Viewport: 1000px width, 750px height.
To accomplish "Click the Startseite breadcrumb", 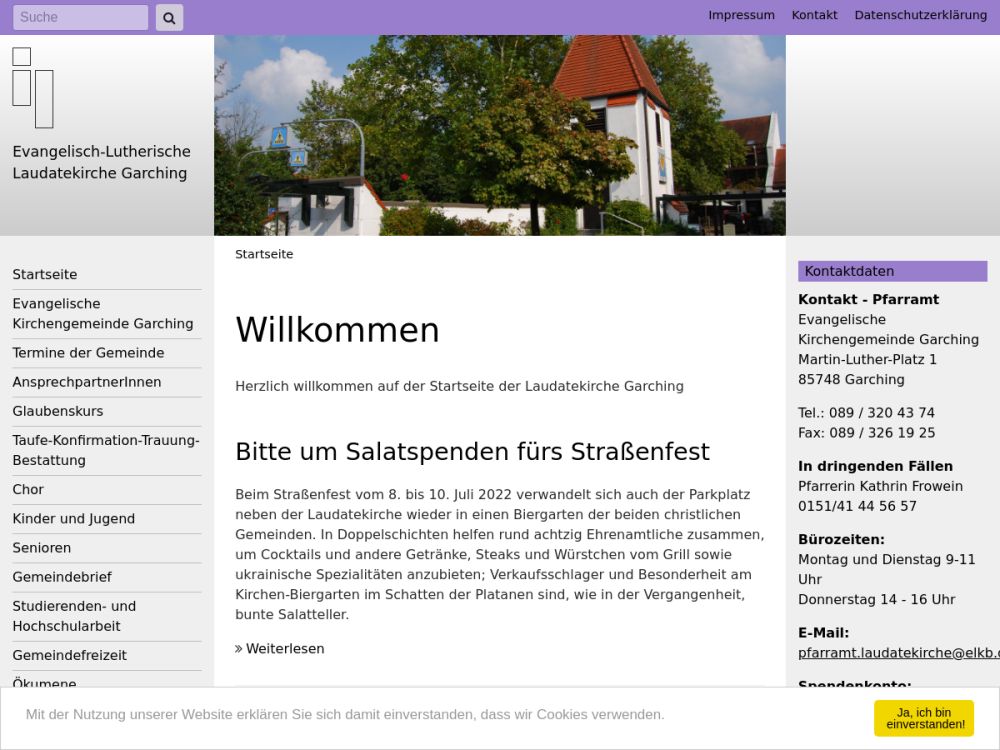I will [x=264, y=254].
